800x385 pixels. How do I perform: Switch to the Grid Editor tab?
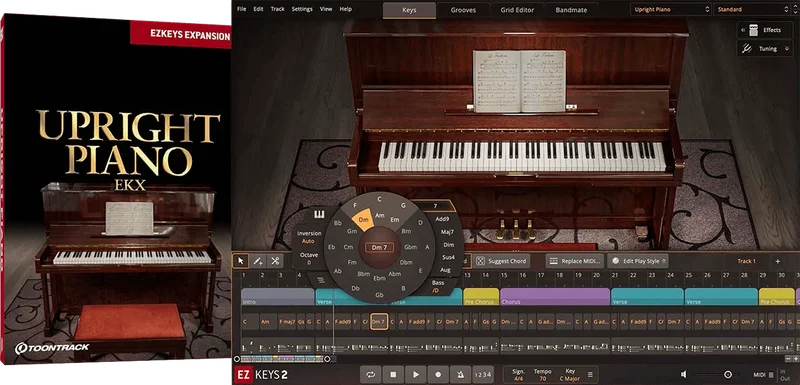(x=517, y=10)
